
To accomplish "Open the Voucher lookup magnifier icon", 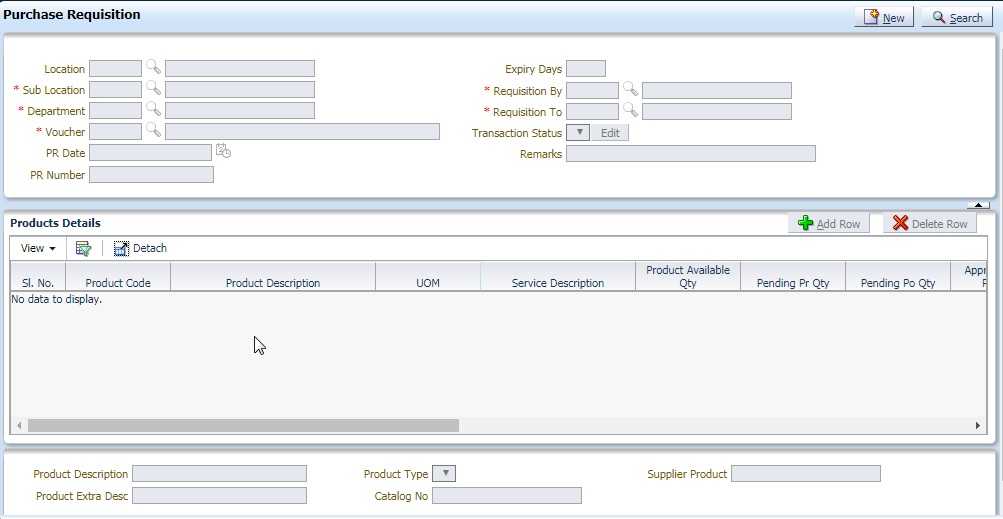I will (x=153, y=130).
